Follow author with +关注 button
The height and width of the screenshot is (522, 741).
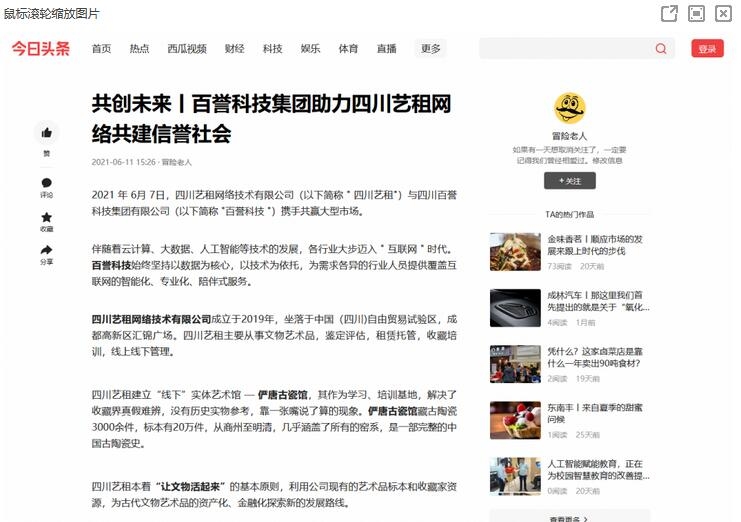(x=569, y=180)
